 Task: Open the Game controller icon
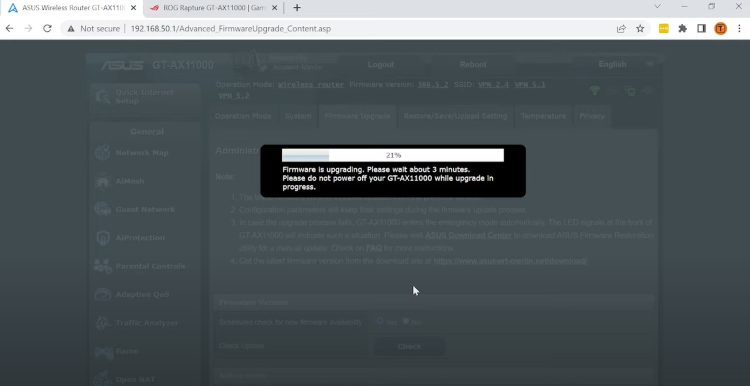(x=103, y=351)
